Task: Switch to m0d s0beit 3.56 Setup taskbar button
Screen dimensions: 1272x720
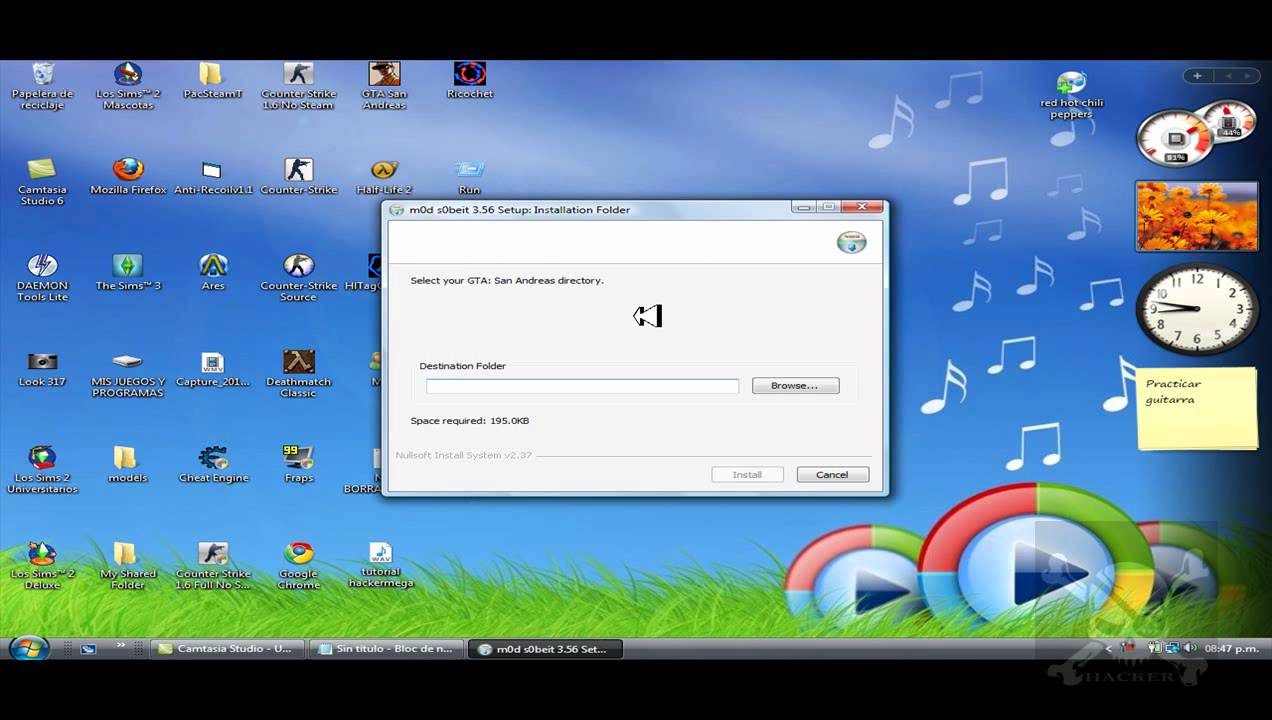Action: [x=547, y=649]
